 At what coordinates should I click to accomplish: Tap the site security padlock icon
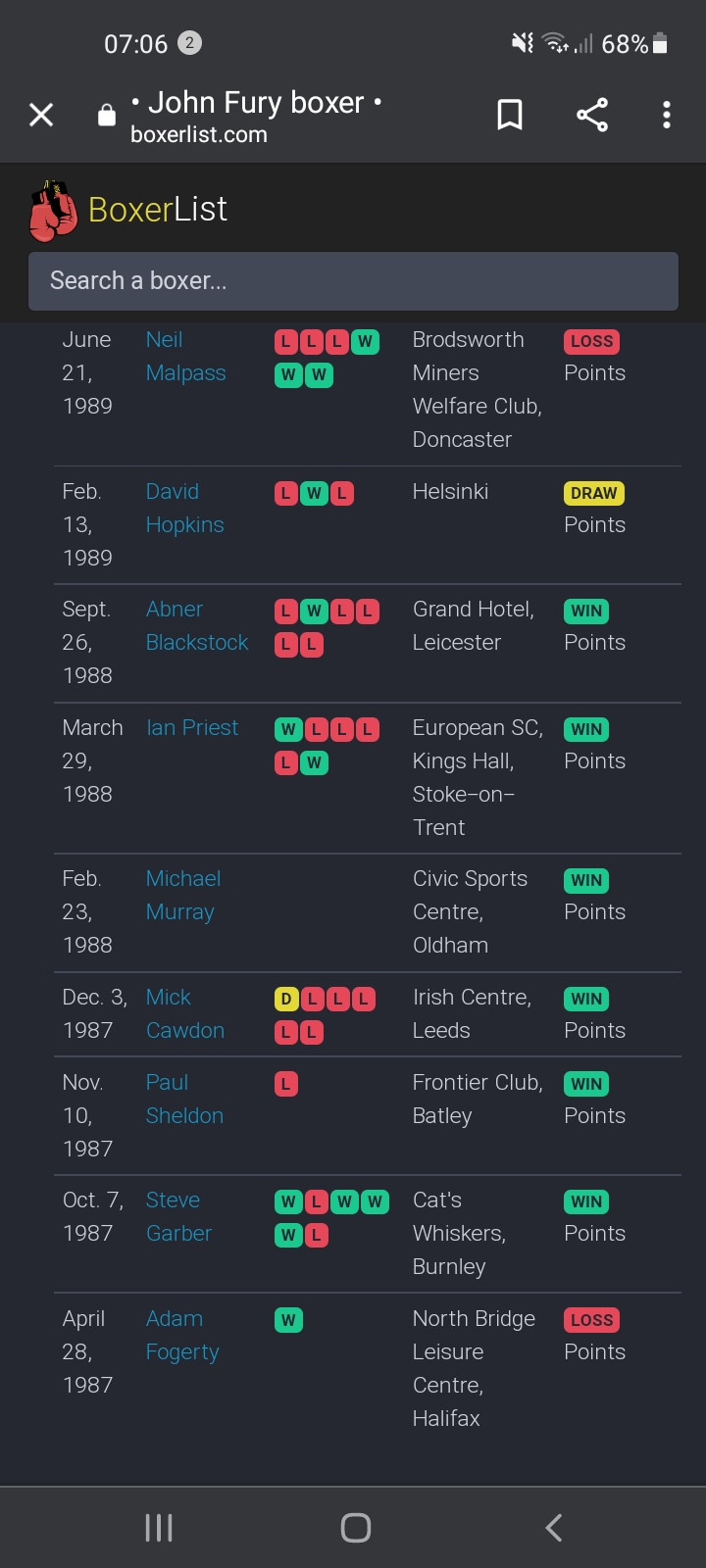[107, 115]
